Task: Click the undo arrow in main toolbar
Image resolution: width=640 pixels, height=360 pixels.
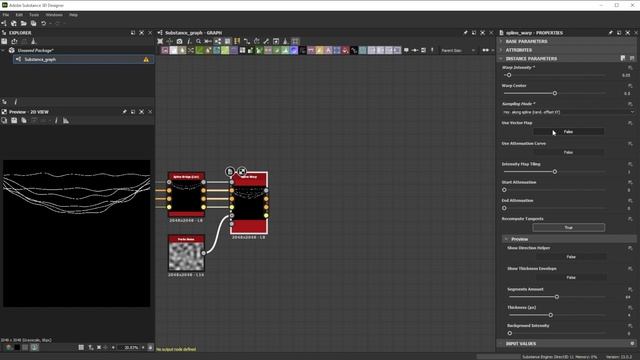Action: pos(43,24)
